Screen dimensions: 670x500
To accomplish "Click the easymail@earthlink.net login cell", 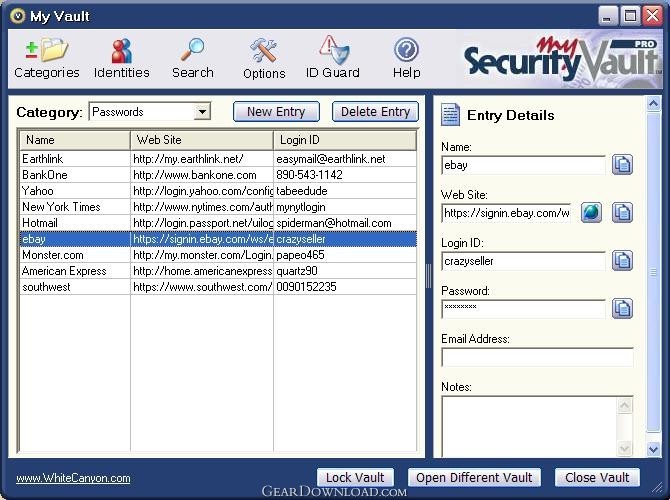I will 345,159.
